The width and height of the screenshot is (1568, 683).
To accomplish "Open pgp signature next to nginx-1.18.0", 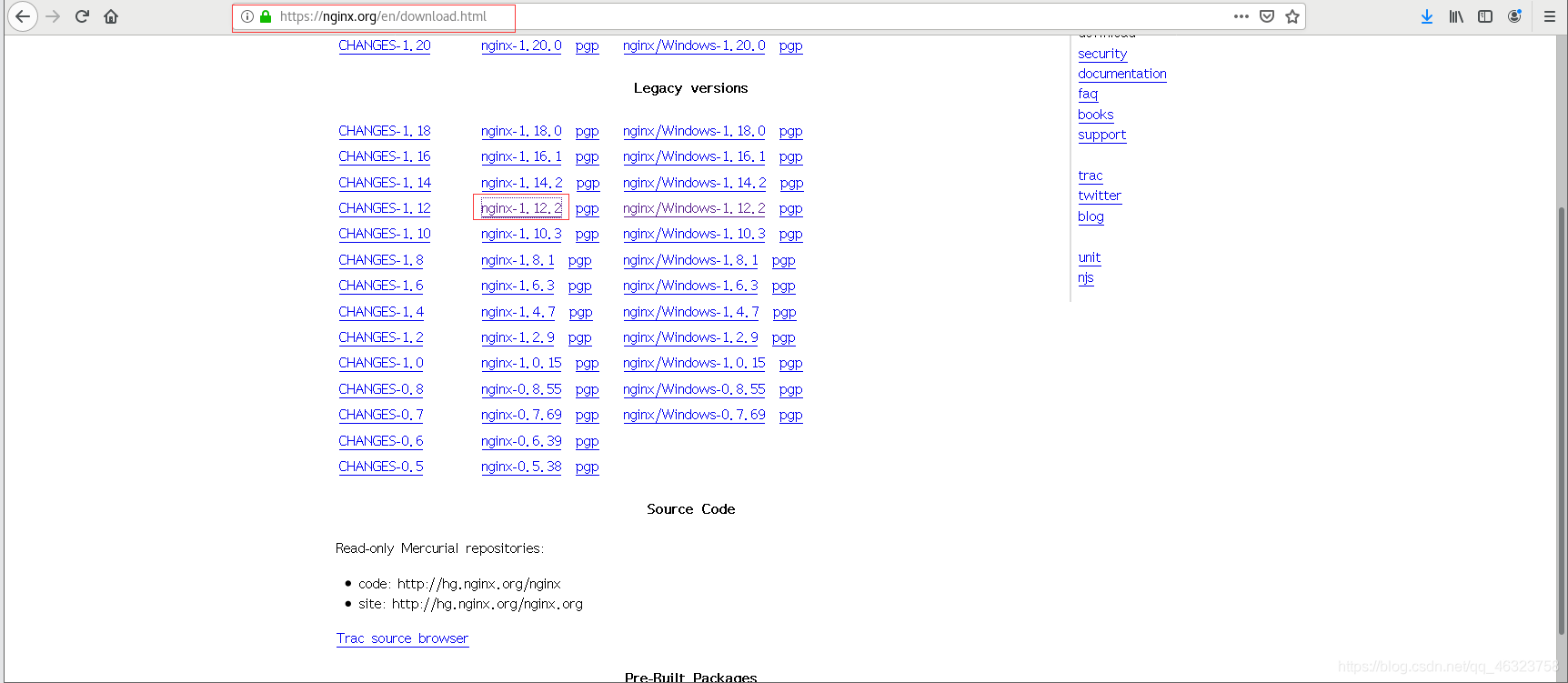I will (588, 131).
